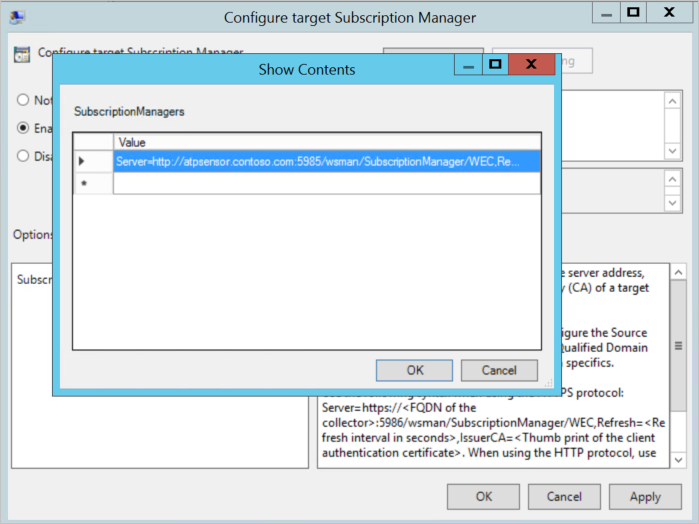Maximize the Configure target Subscription Manager window

click(633, 13)
